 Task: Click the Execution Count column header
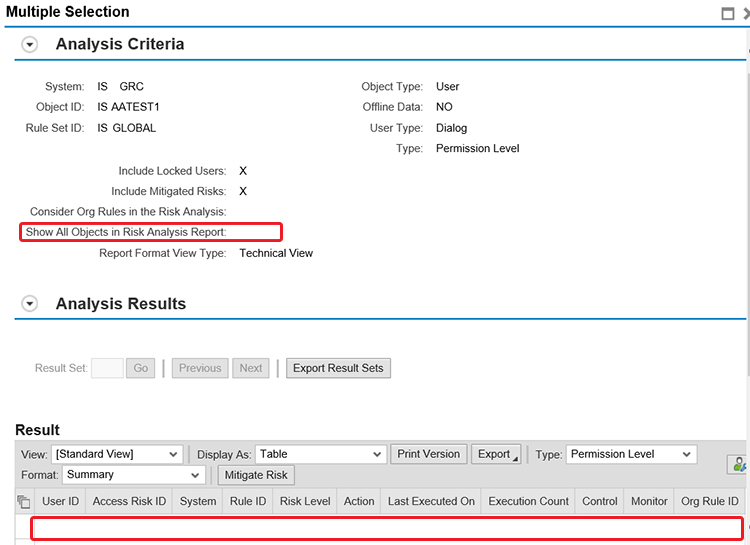528,502
